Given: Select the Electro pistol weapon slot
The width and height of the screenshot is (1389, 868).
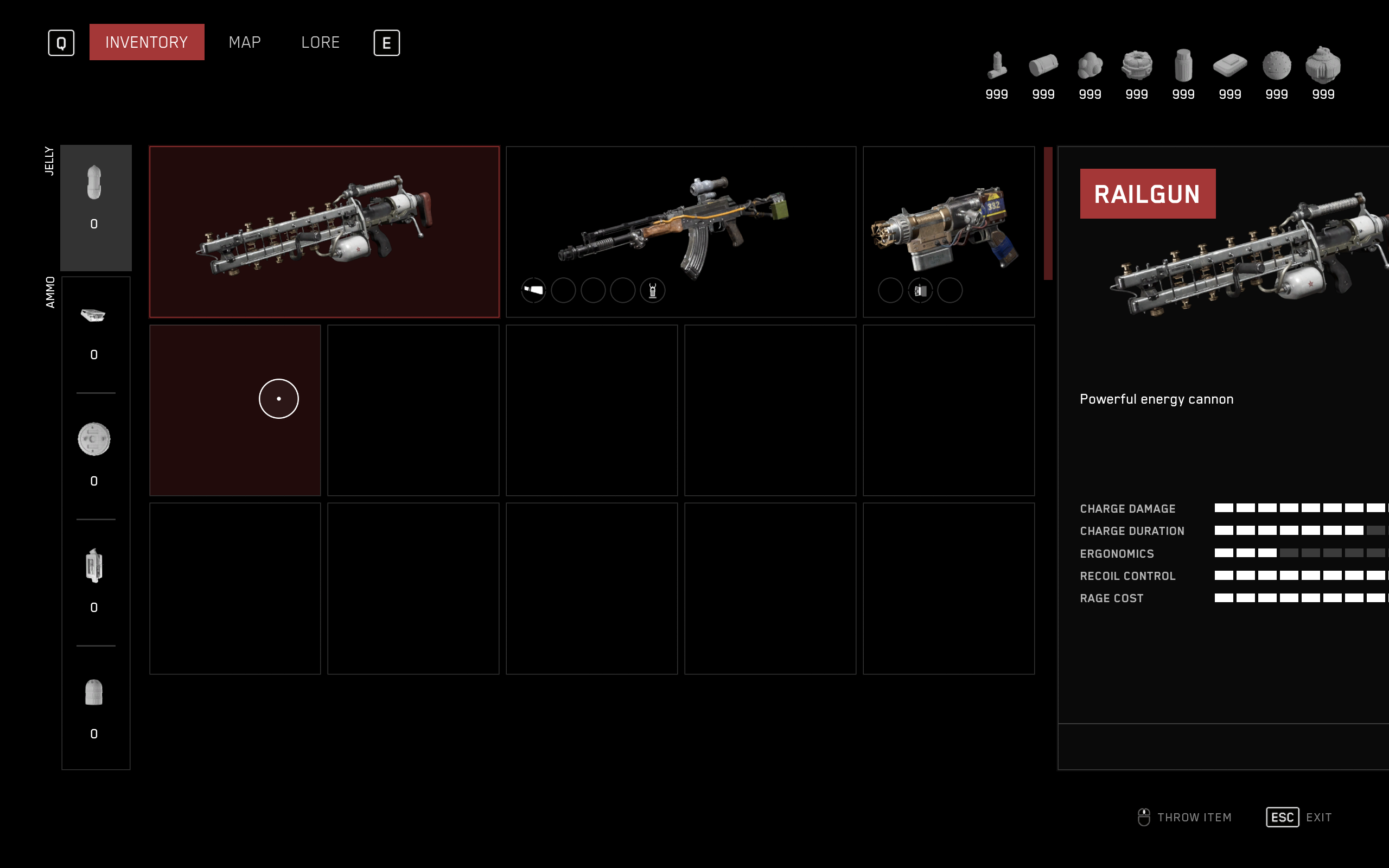Looking at the screenshot, I should (948, 232).
